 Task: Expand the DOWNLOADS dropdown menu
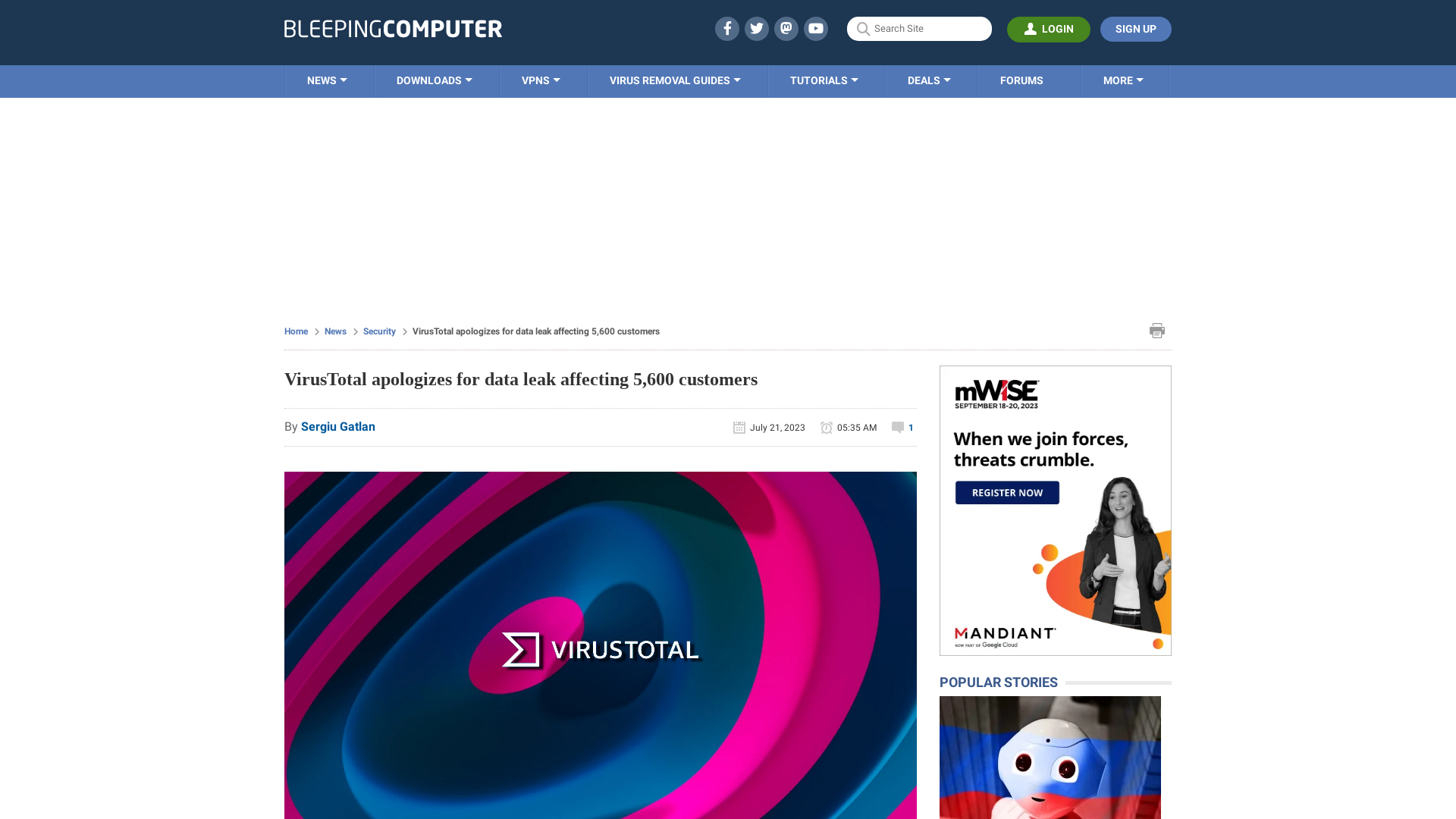(x=434, y=80)
